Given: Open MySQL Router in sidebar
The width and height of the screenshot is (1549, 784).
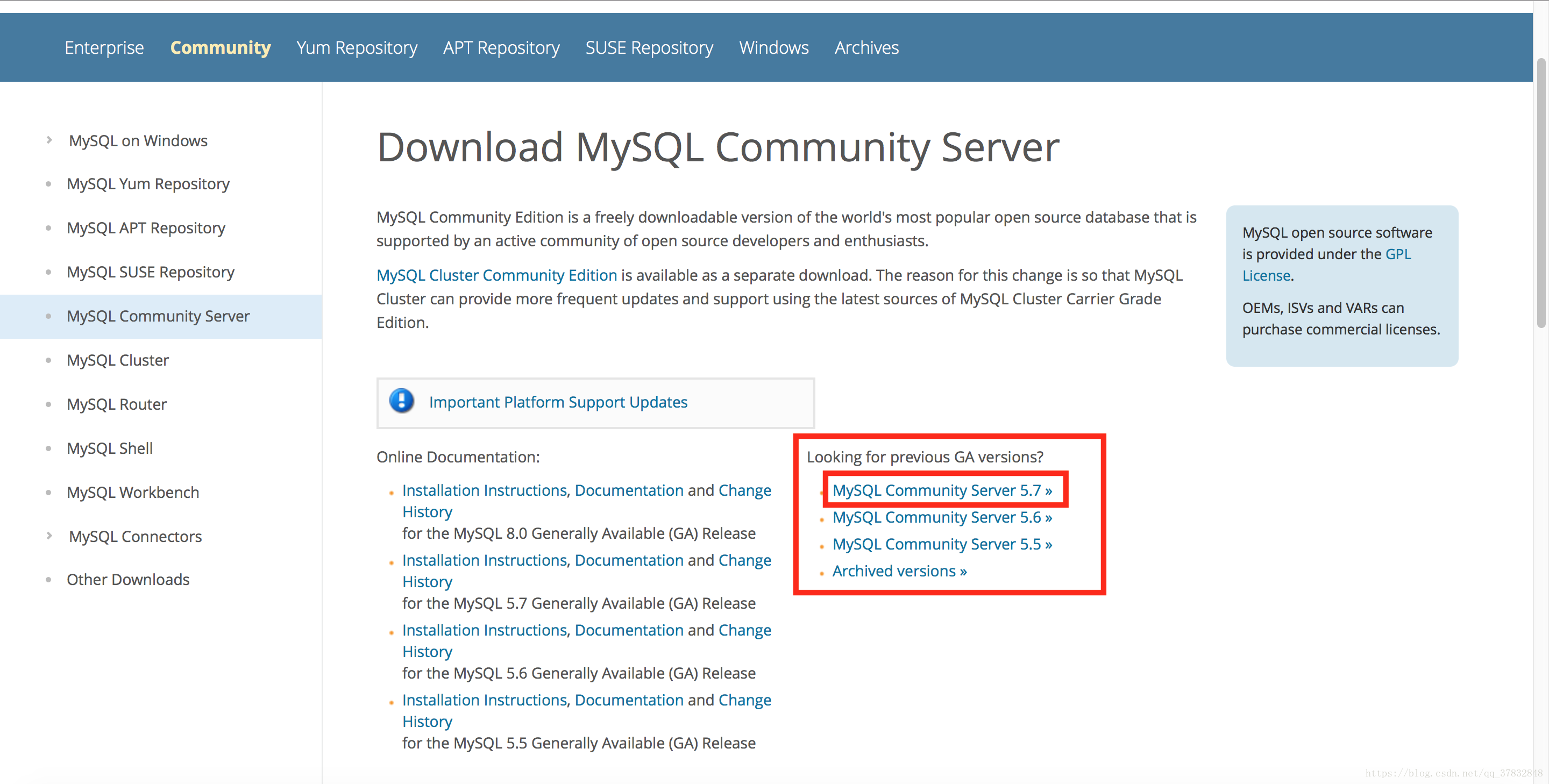Looking at the screenshot, I should [117, 404].
